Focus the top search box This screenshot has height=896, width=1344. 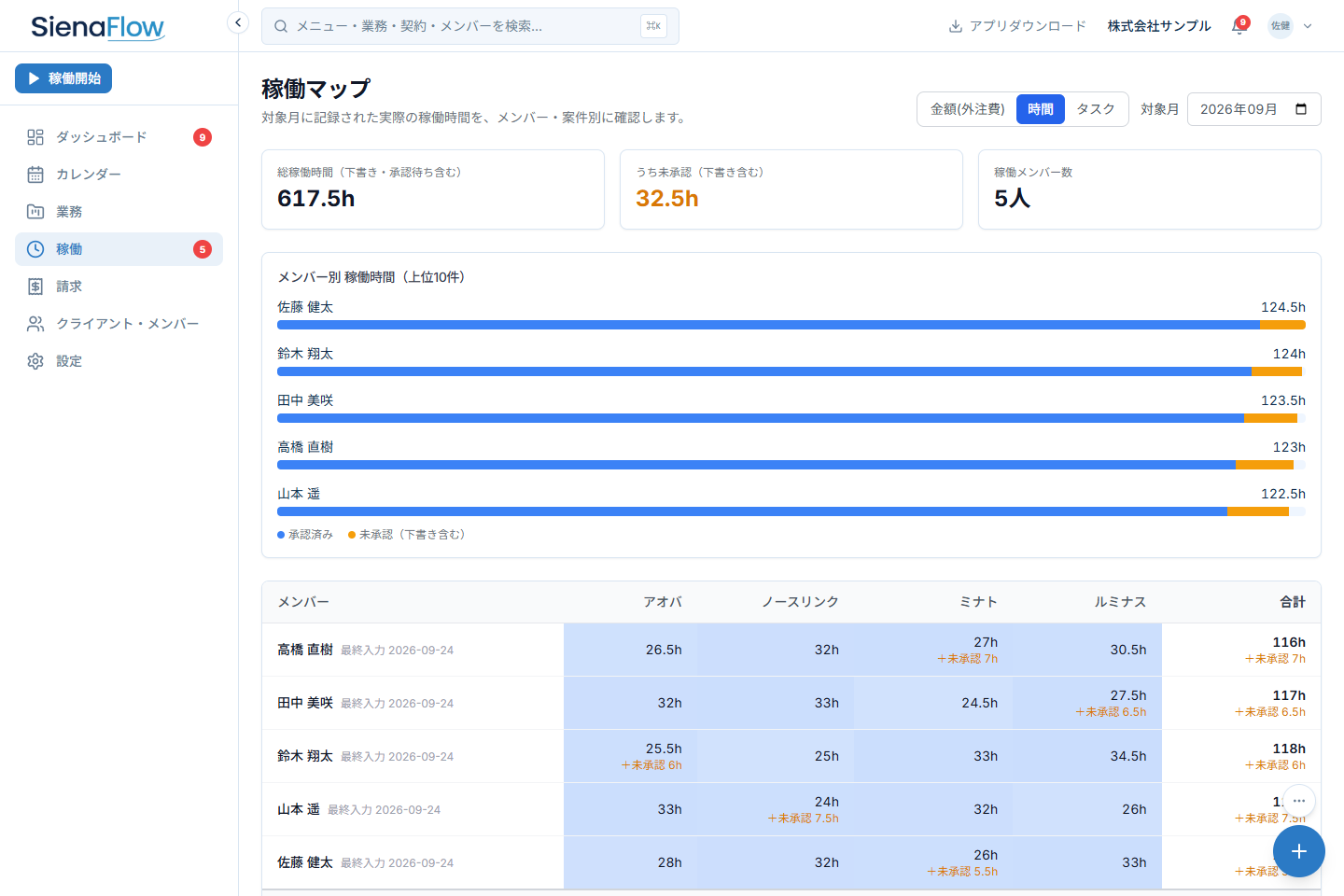(469, 26)
